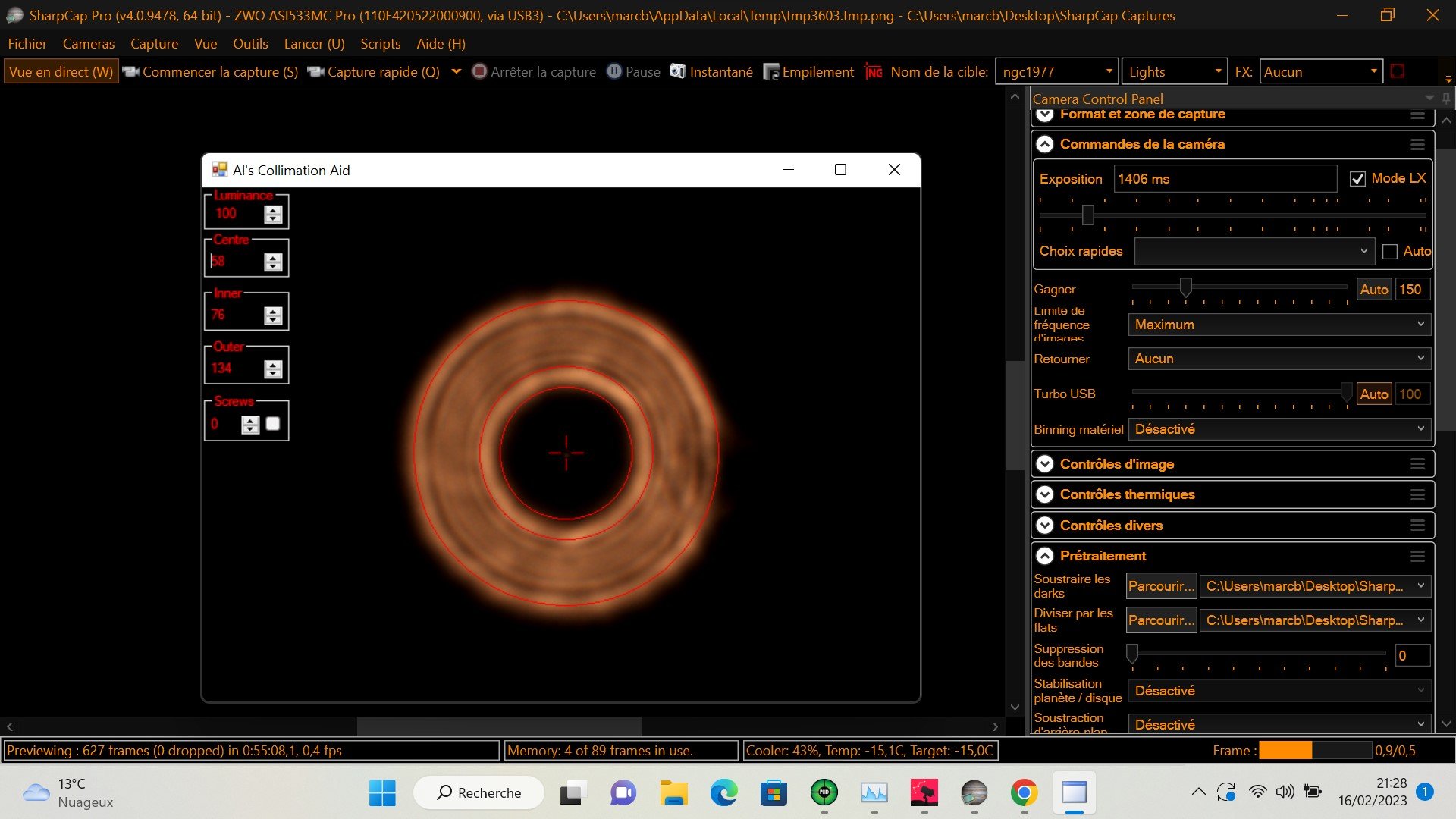Toggle the Screws checkbox in Collimation Aid
The height and width of the screenshot is (819, 1456).
click(273, 424)
